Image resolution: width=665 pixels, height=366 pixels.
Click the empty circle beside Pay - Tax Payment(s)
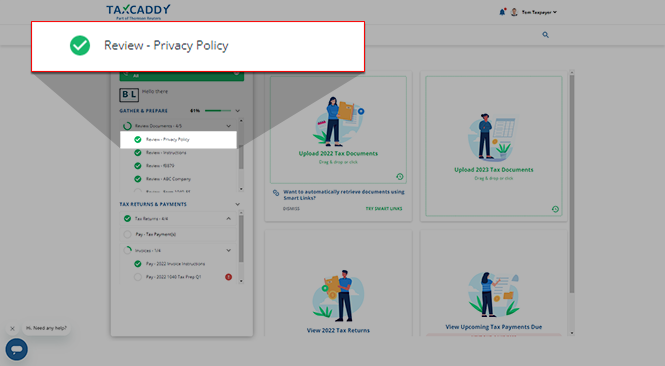coord(127,234)
